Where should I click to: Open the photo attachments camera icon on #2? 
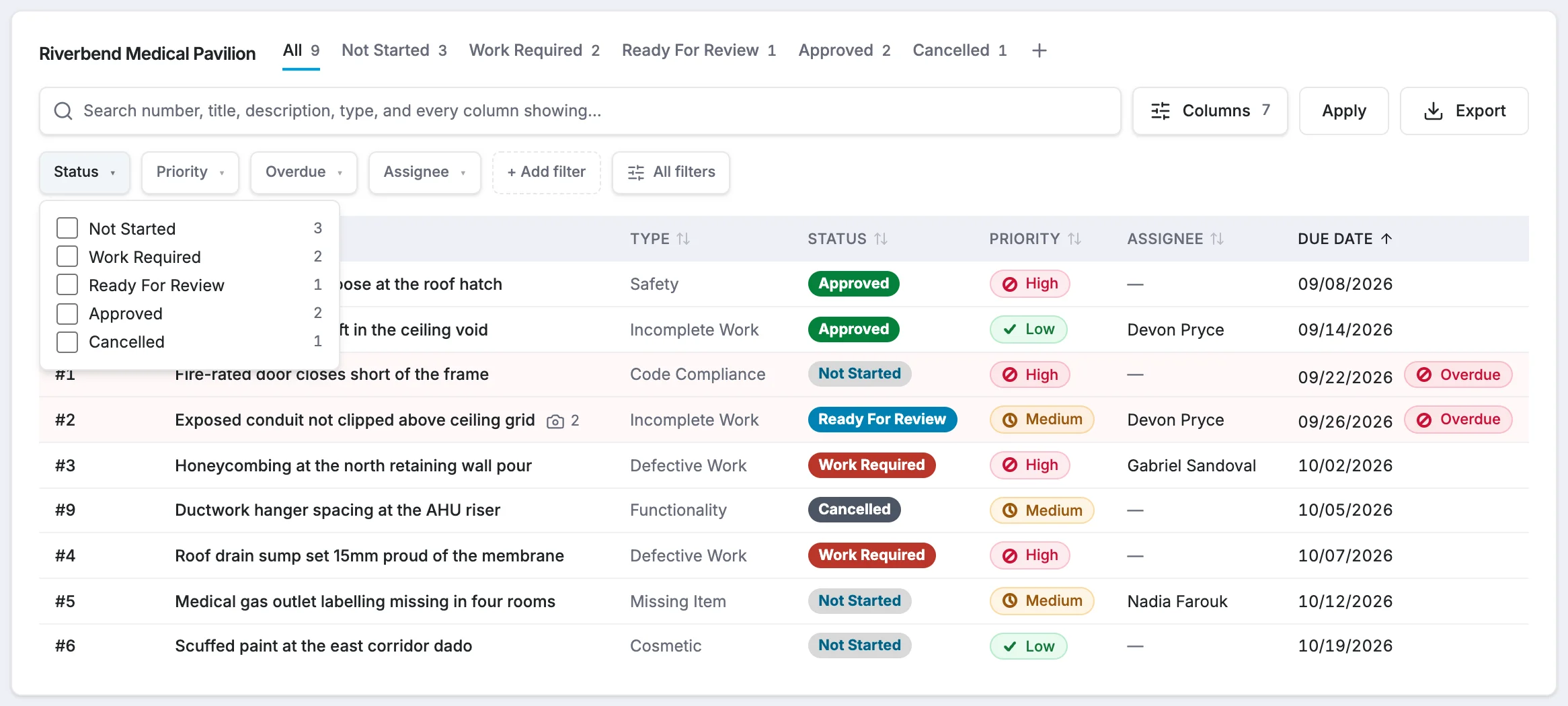(x=555, y=421)
